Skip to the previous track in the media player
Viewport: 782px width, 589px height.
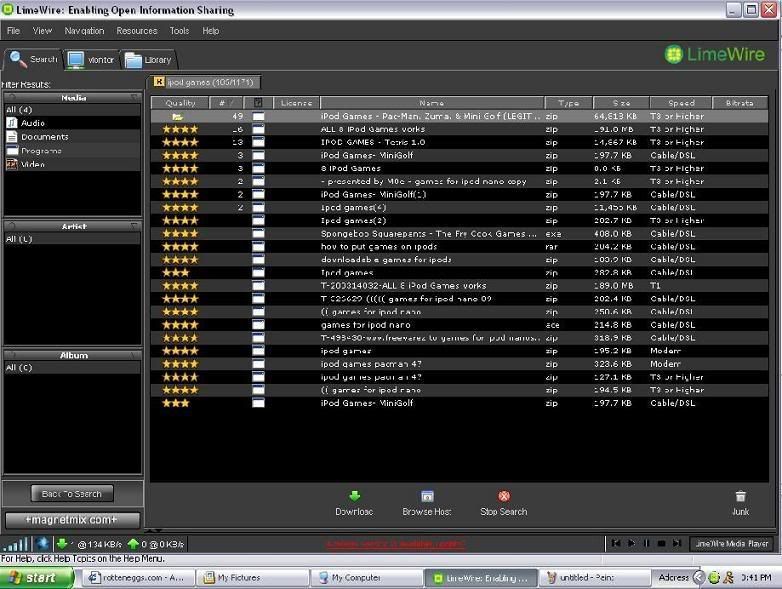point(616,543)
